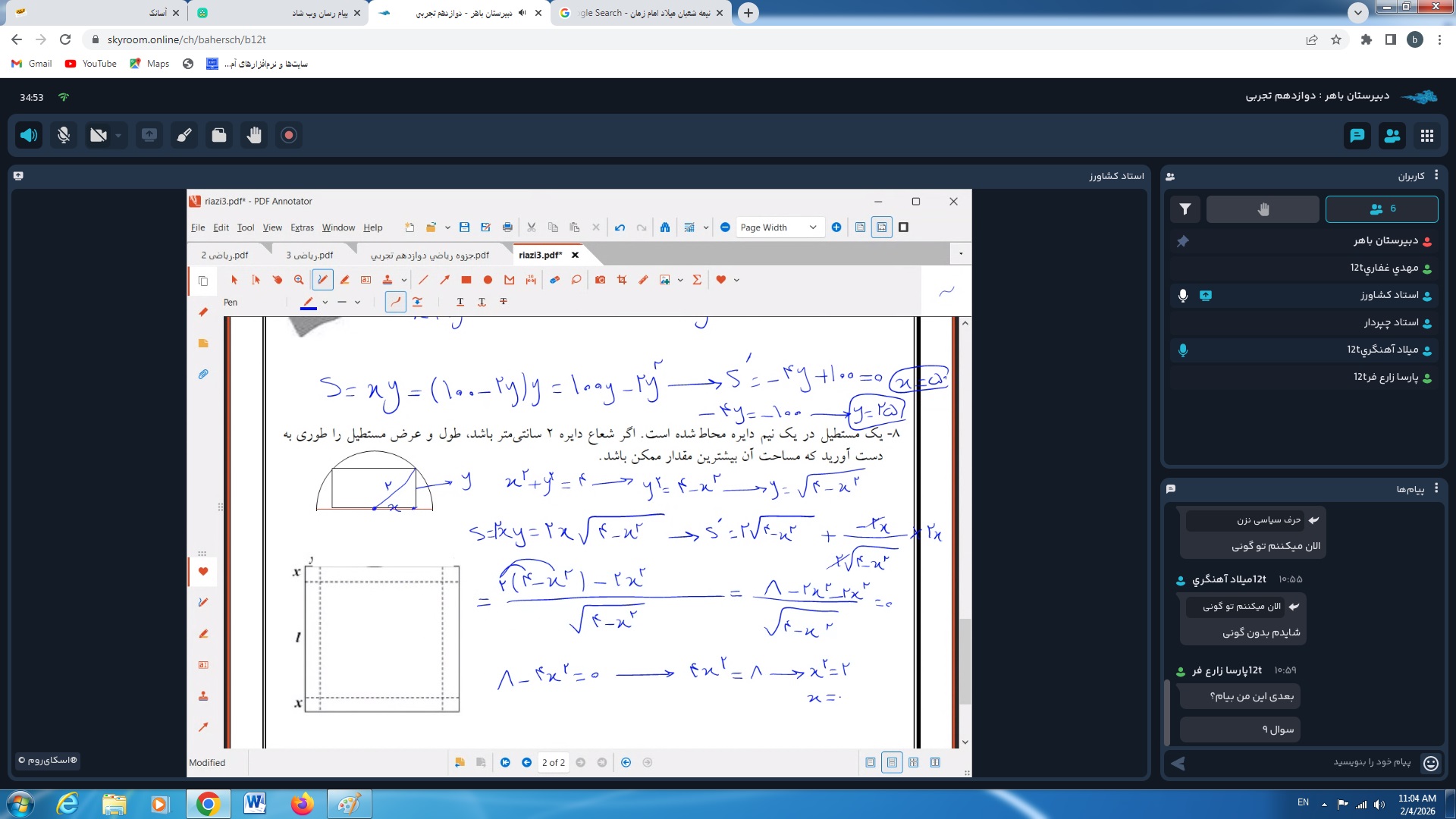Open the chat panel icon at top right
Image resolution: width=1456 pixels, height=819 pixels.
point(1357,136)
